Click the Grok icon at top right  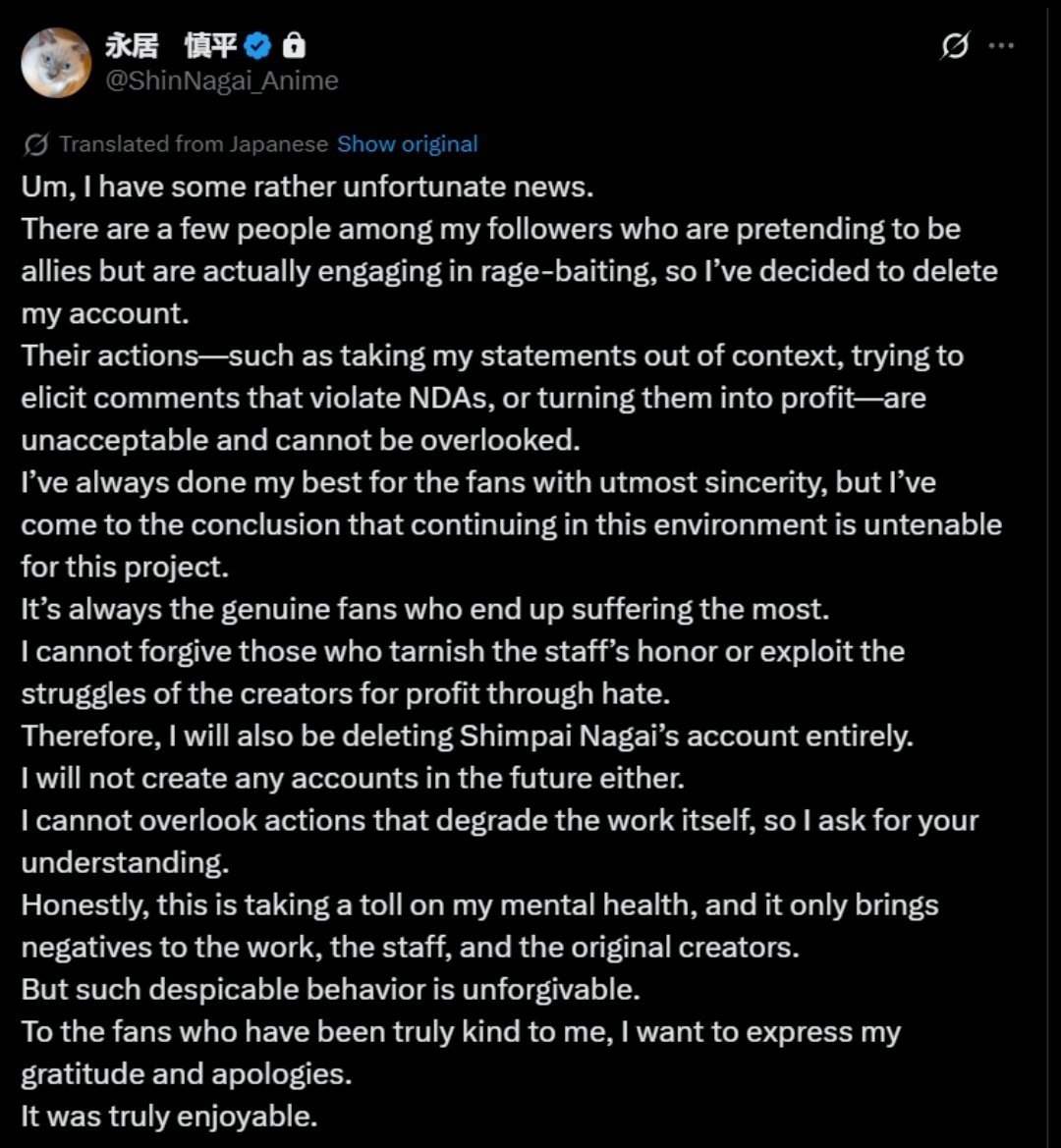click(954, 46)
